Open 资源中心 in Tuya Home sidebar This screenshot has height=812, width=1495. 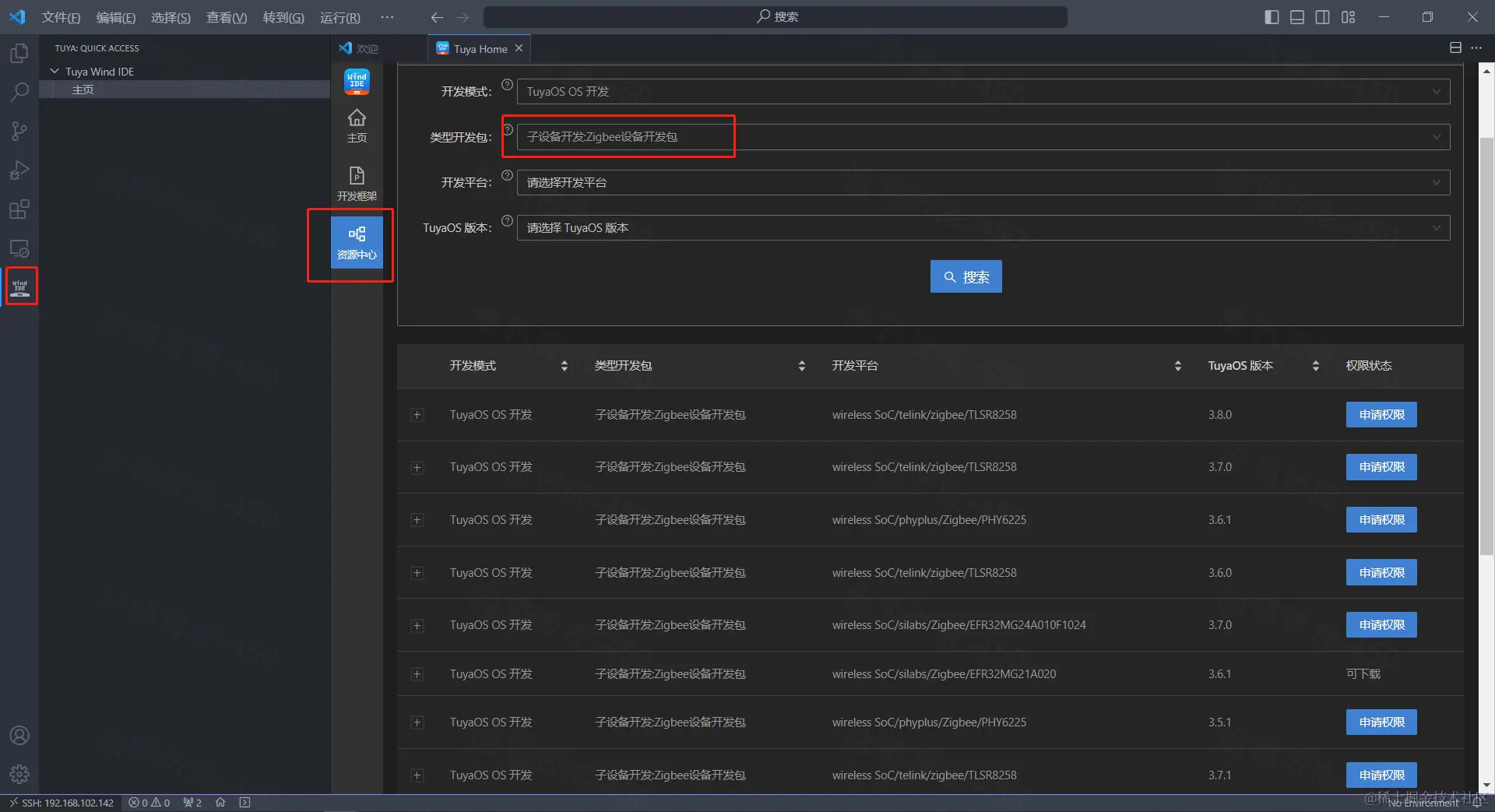[x=357, y=242]
